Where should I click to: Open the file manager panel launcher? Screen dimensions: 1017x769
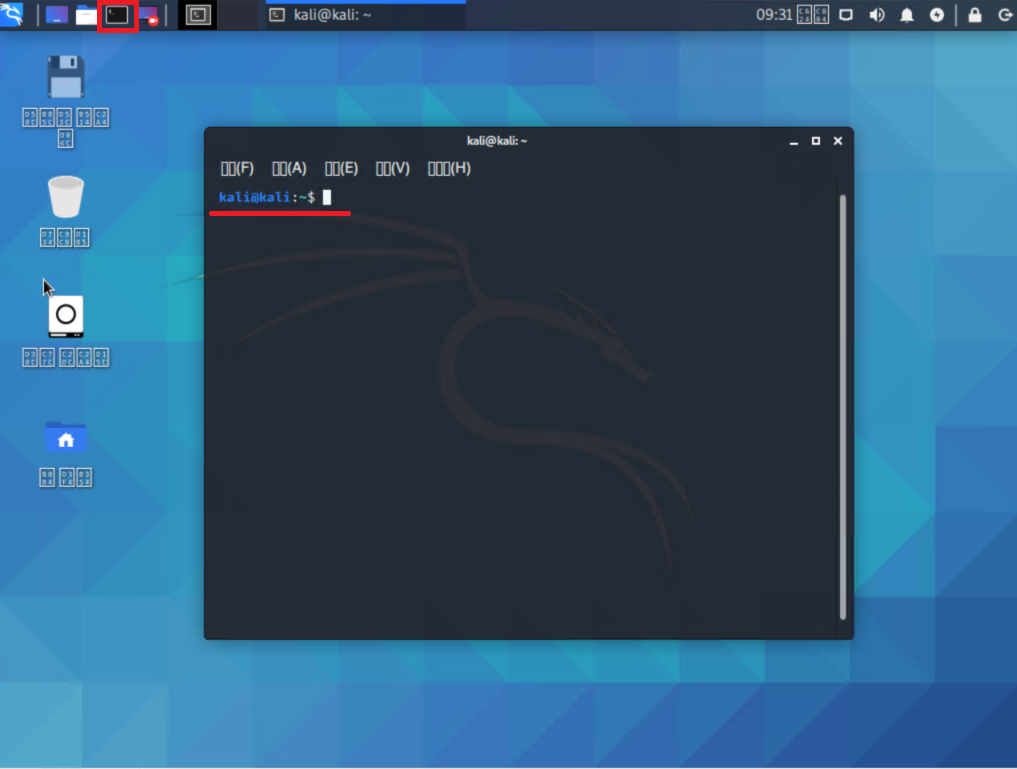[x=86, y=15]
